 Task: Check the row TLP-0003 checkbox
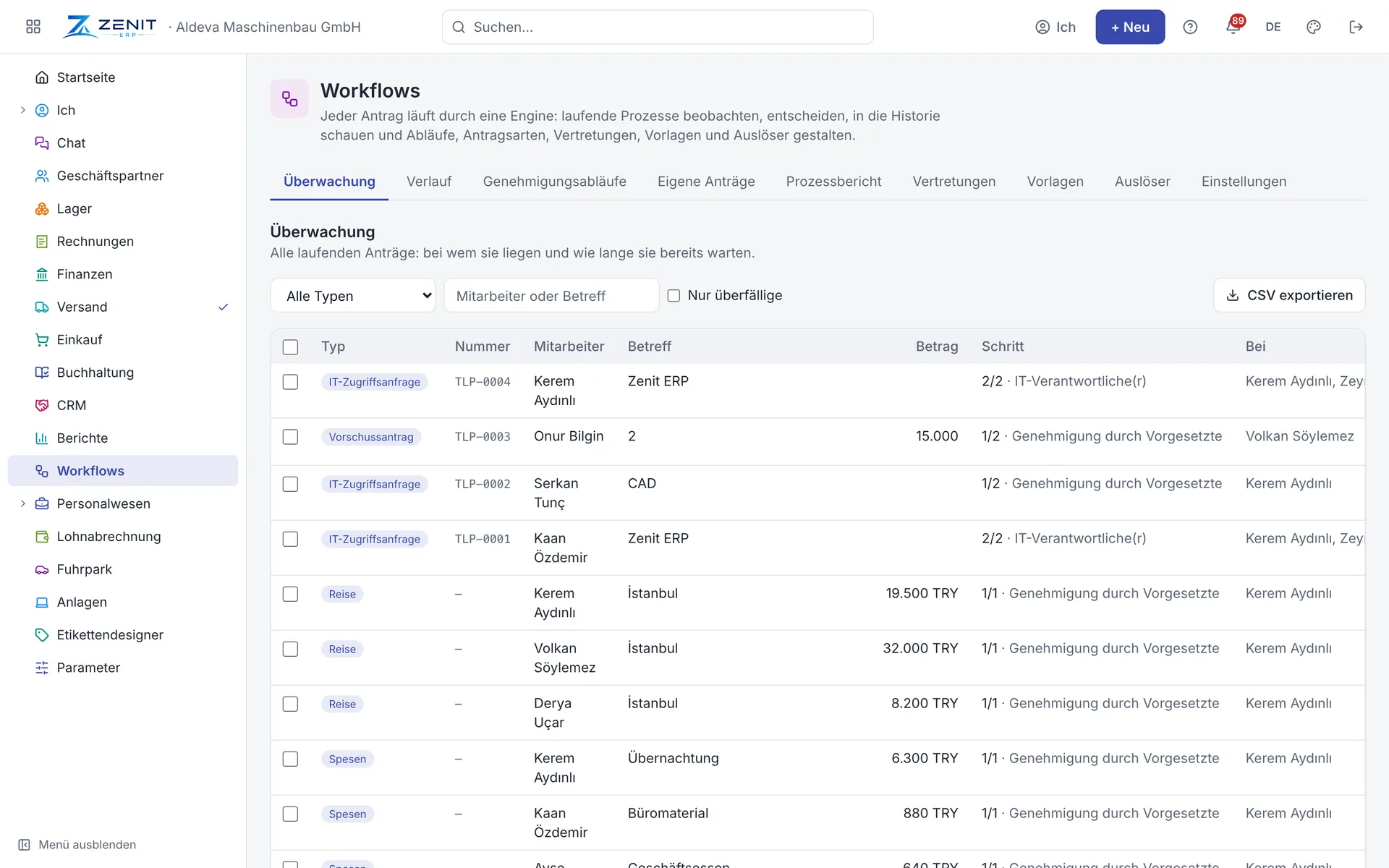[x=290, y=437]
